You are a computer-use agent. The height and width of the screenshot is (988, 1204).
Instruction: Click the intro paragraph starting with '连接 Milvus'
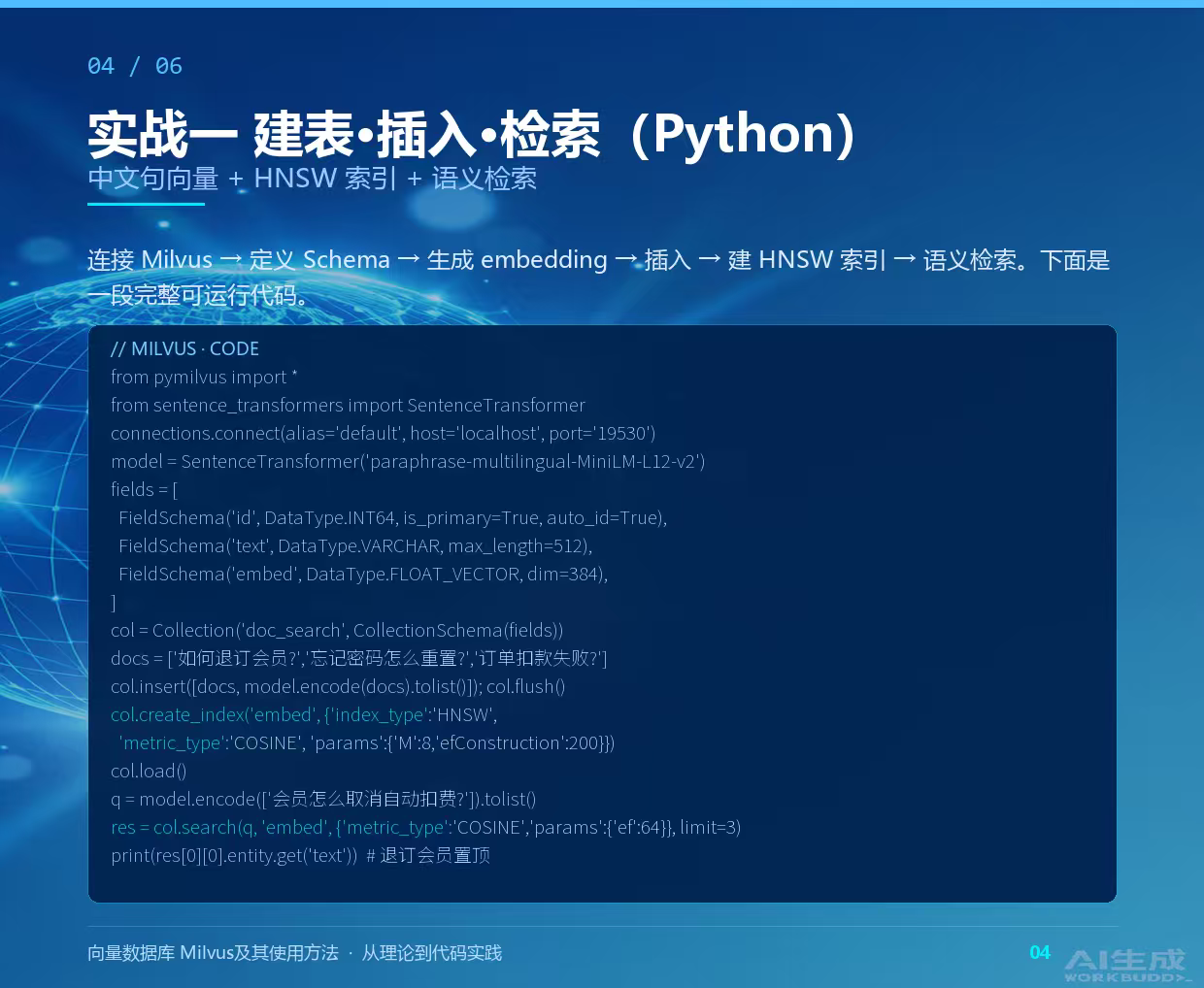pos(598,277)
